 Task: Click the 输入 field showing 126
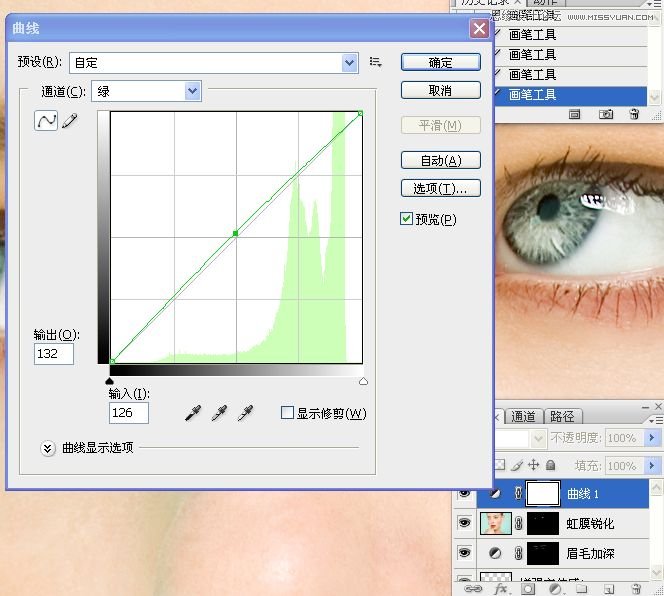(x=129, y=413)
